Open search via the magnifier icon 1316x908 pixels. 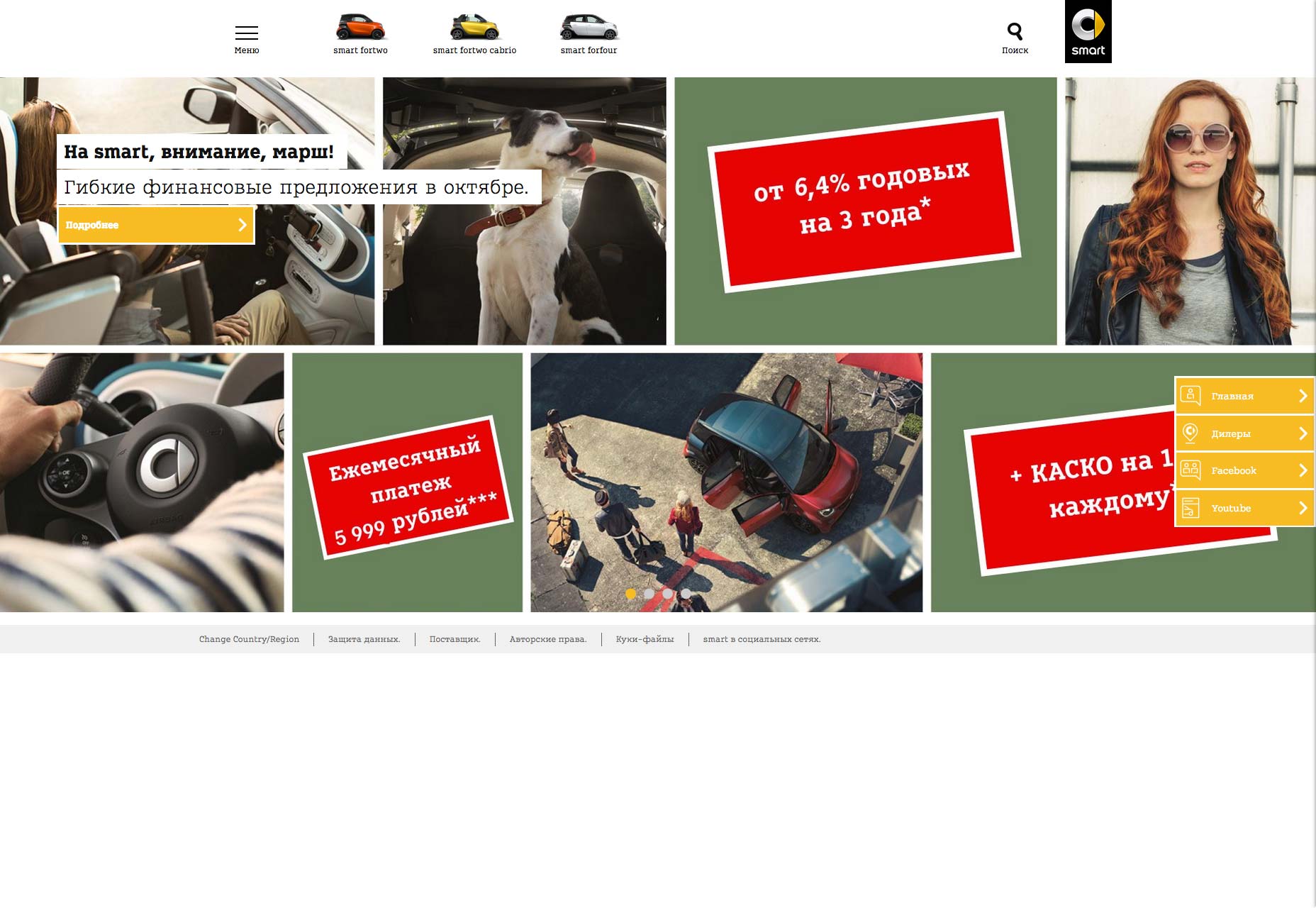[1015, 31]
